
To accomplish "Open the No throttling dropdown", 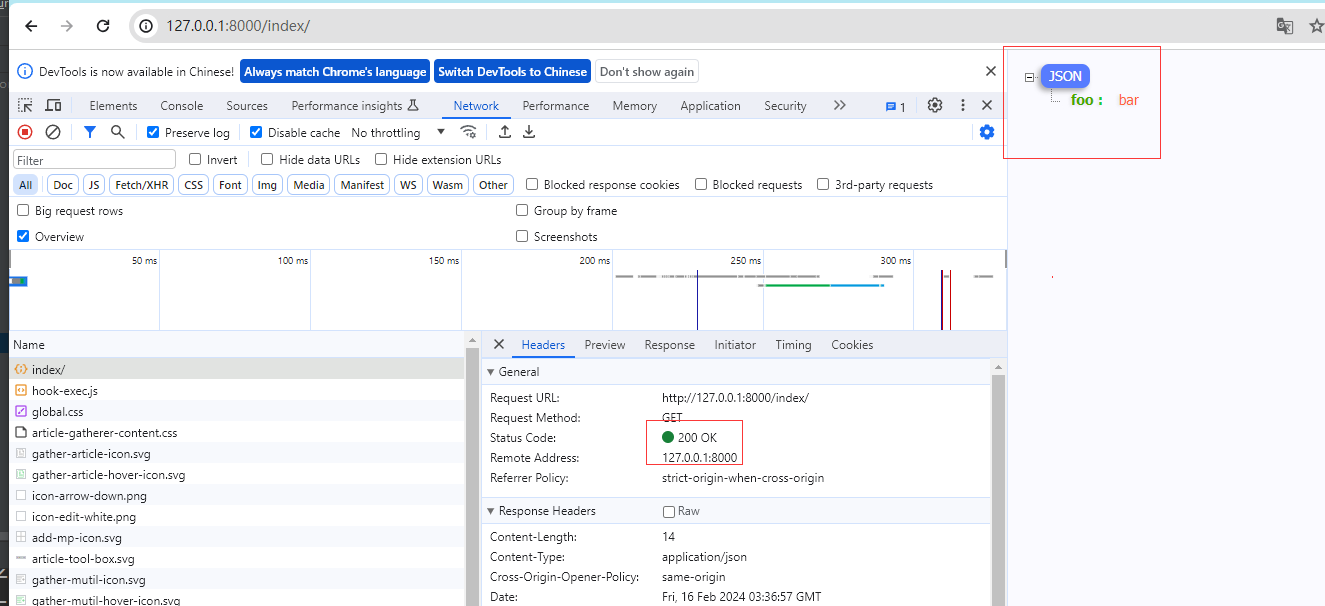I will coord(398,132).
